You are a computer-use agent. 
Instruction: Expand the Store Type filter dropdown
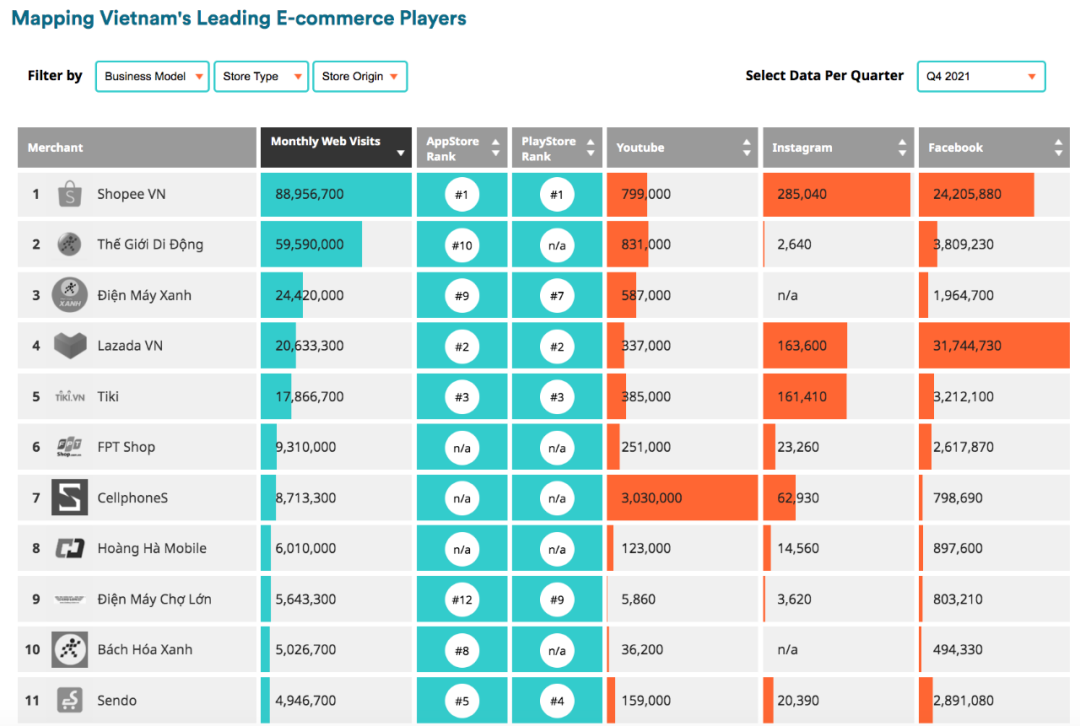point(260,76)
